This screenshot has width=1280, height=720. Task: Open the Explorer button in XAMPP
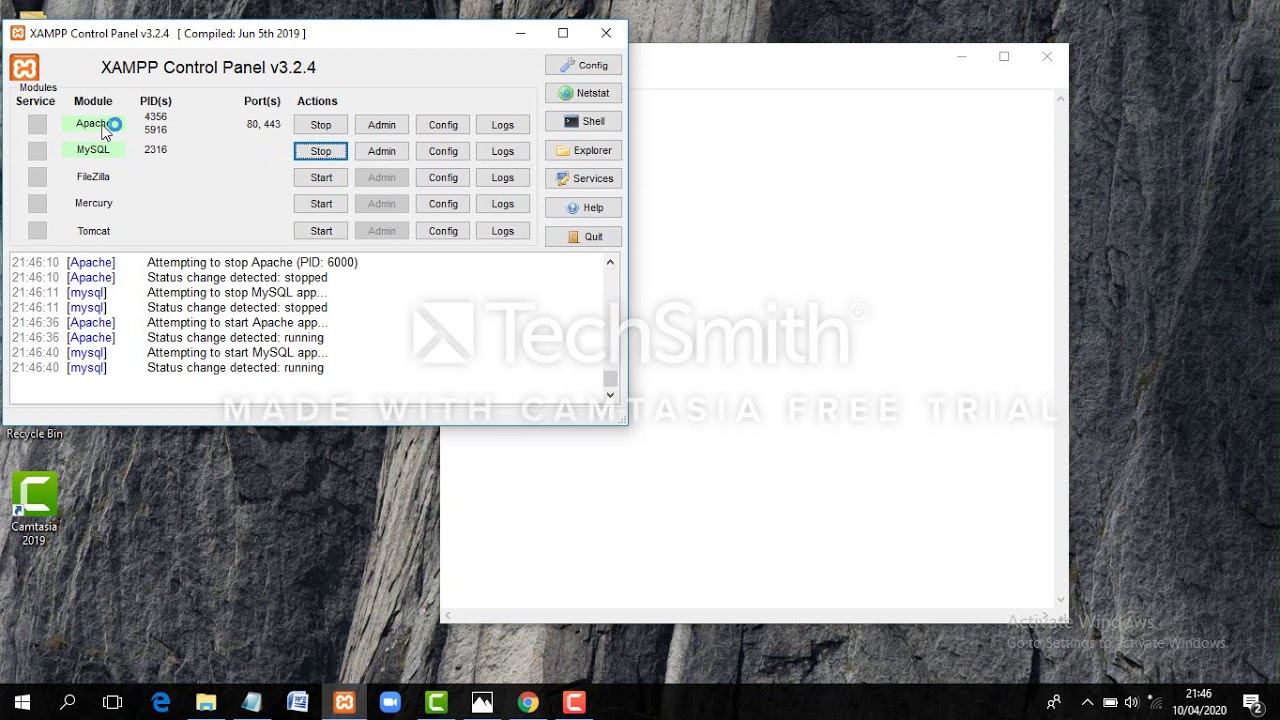tap(584, 150)
